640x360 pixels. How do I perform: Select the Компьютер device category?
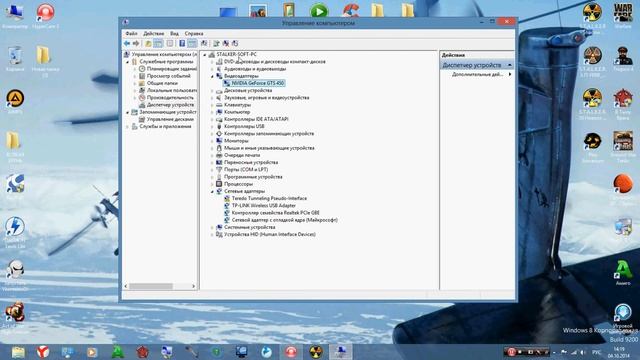[237, 112]
